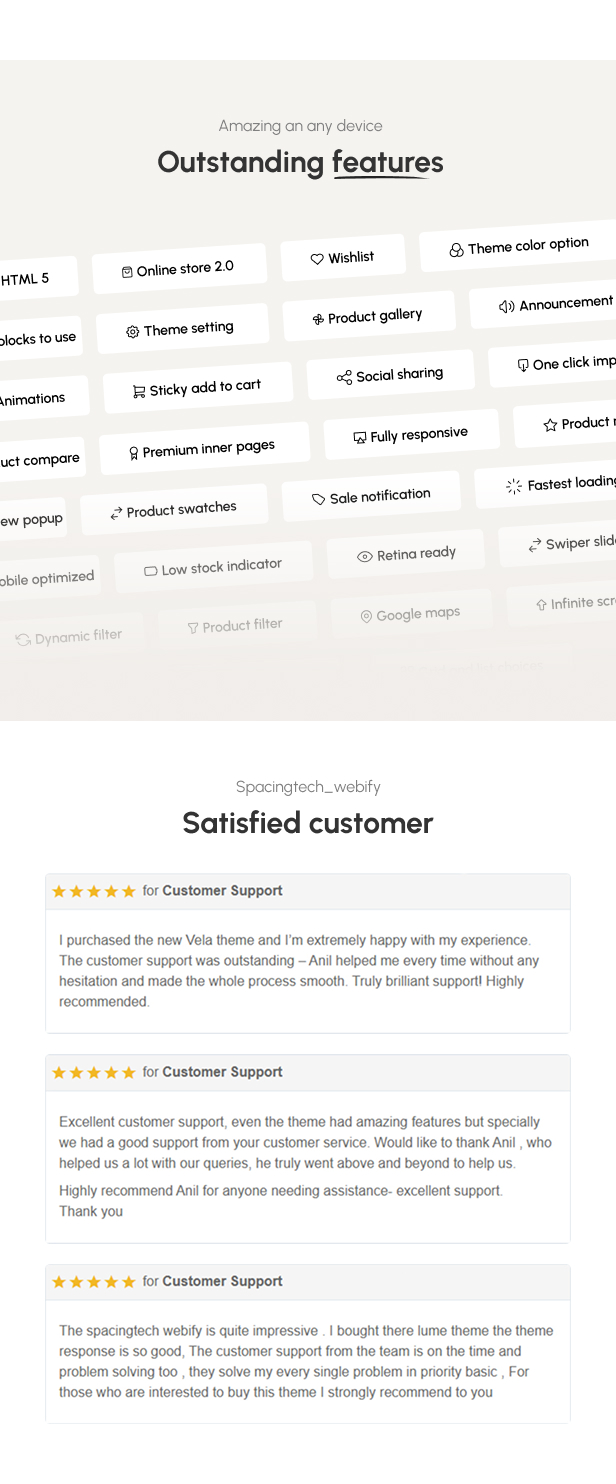Open the Product filter feature
The image size is (616, 1484).
coord(238,624)
